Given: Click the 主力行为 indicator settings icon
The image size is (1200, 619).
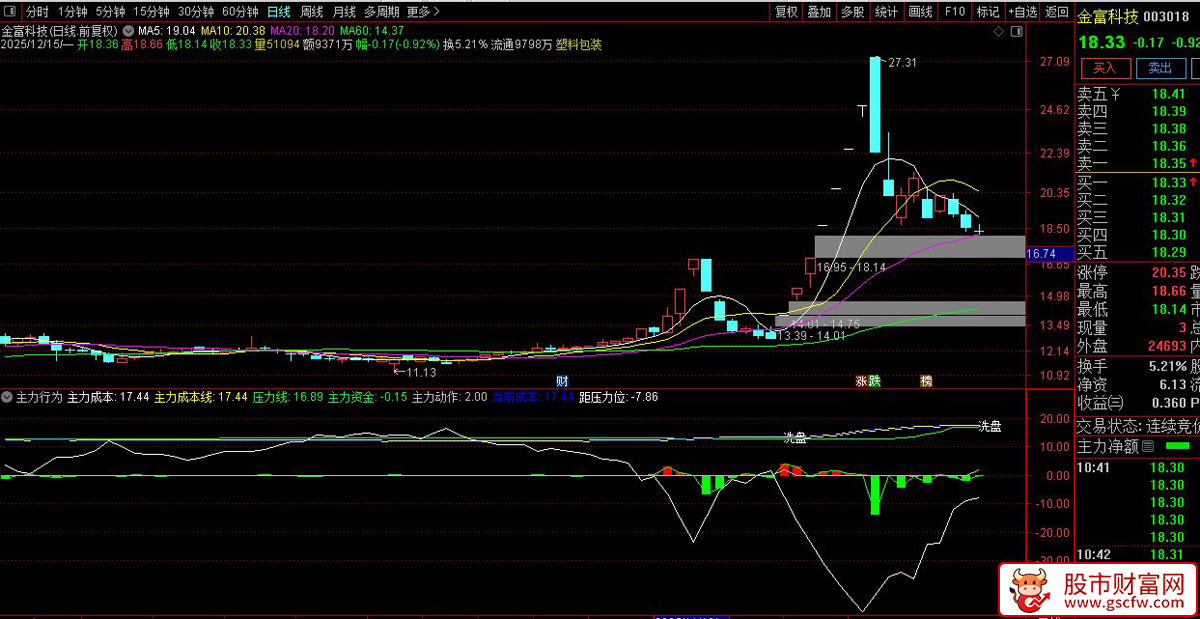Looking at the screenshot, I should tap(7, 397).
